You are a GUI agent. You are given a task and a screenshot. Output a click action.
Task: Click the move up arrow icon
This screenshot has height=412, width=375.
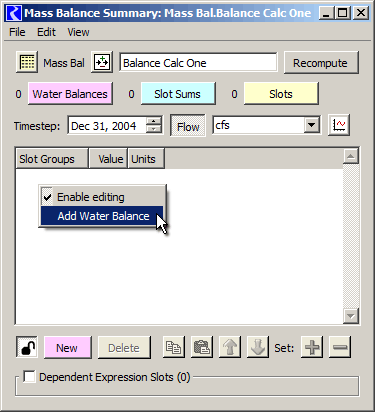point(230,347)
